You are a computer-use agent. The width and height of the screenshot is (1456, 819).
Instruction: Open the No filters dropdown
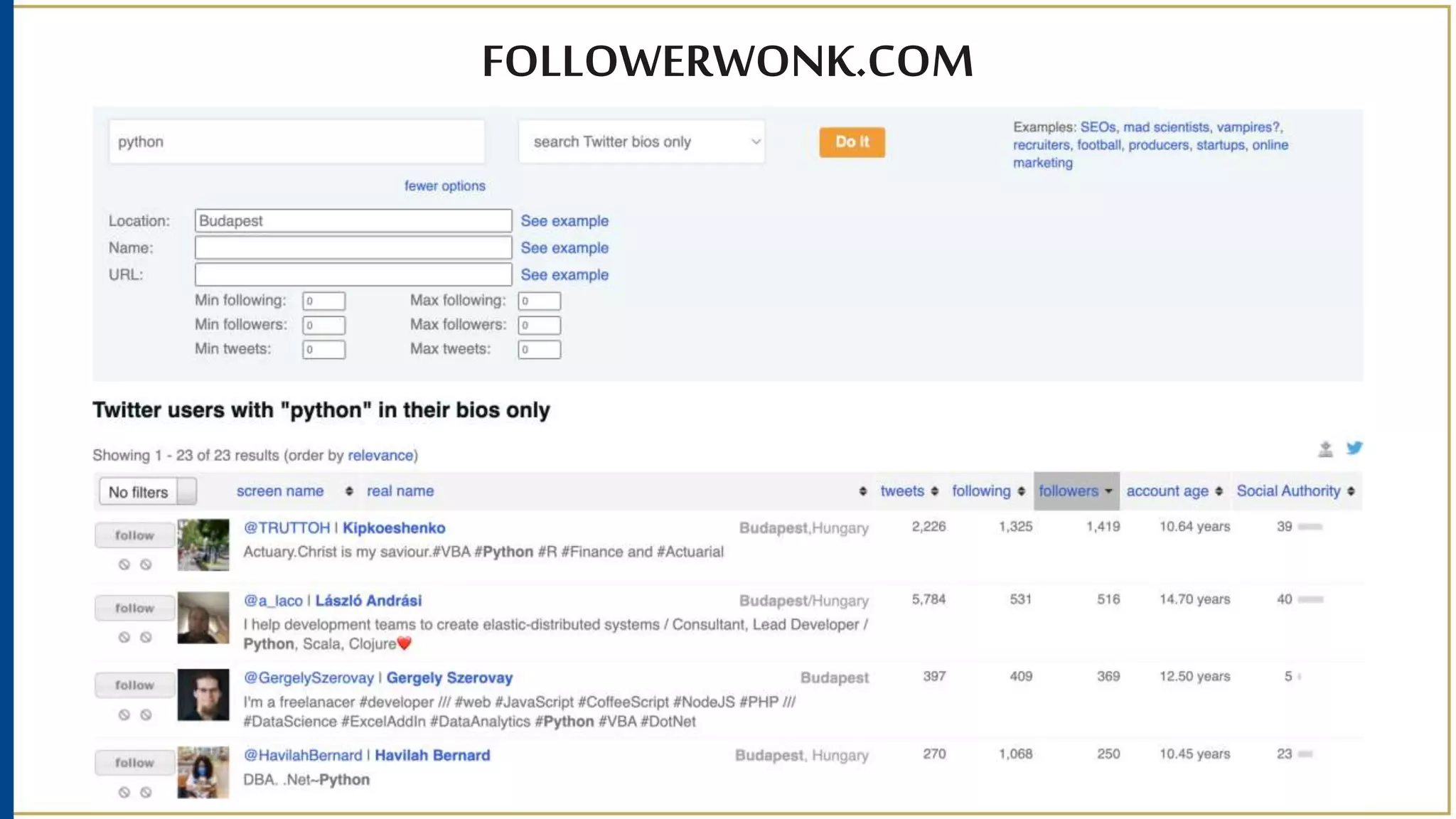(148, 492)
